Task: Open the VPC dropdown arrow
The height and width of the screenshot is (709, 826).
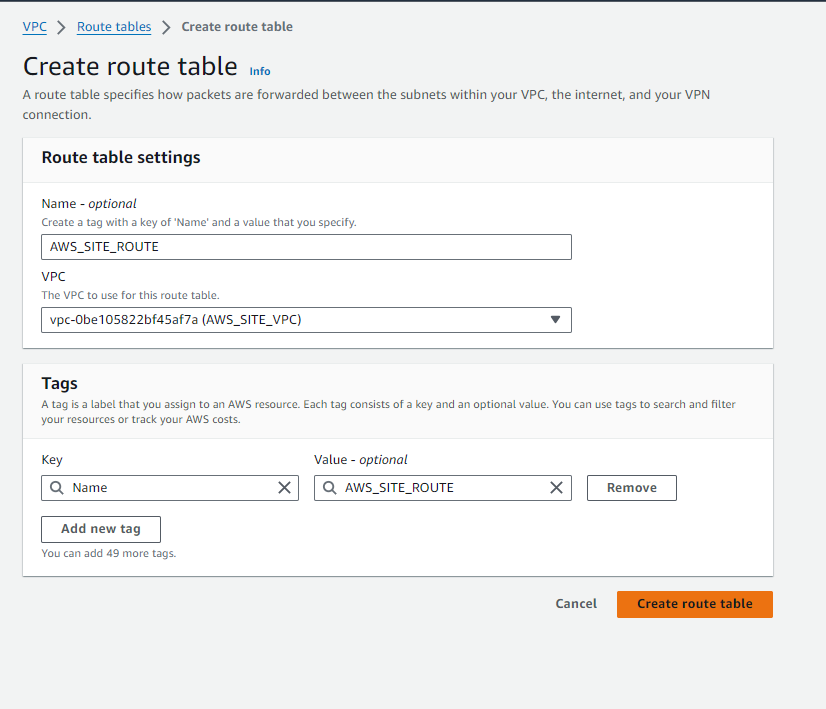Action: pos(555,320)
